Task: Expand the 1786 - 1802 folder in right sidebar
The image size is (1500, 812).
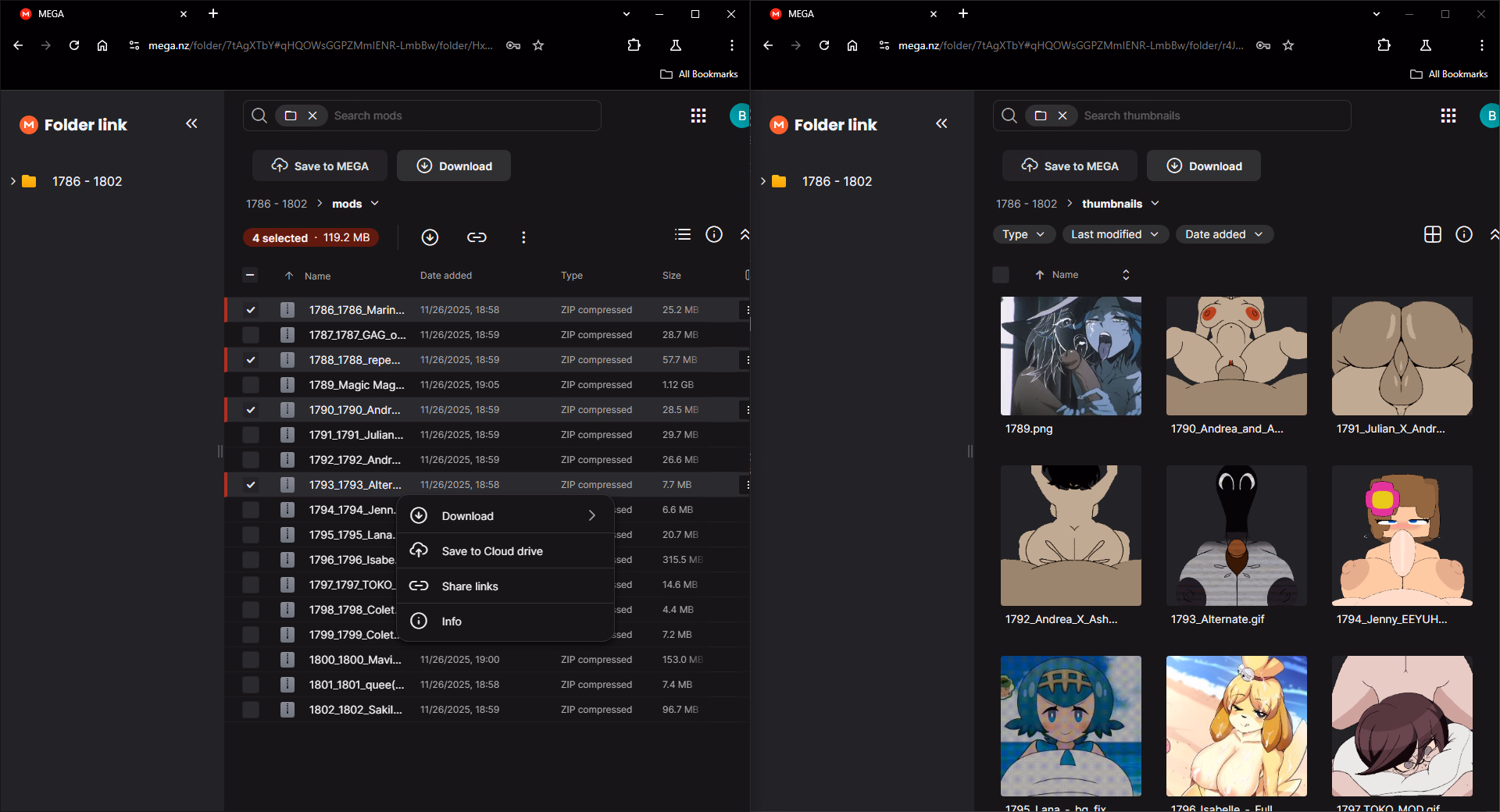Action: 763,181
